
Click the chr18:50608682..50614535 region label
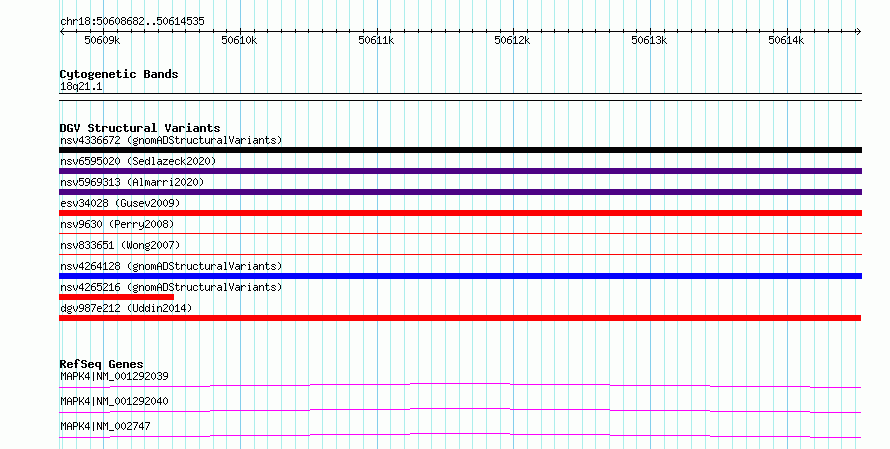pyautogui.click(x=132, y=22)
